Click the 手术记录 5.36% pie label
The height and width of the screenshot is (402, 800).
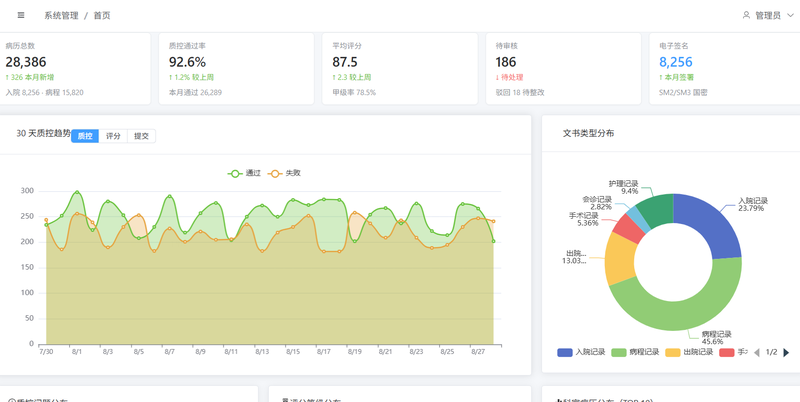(584, 219)
